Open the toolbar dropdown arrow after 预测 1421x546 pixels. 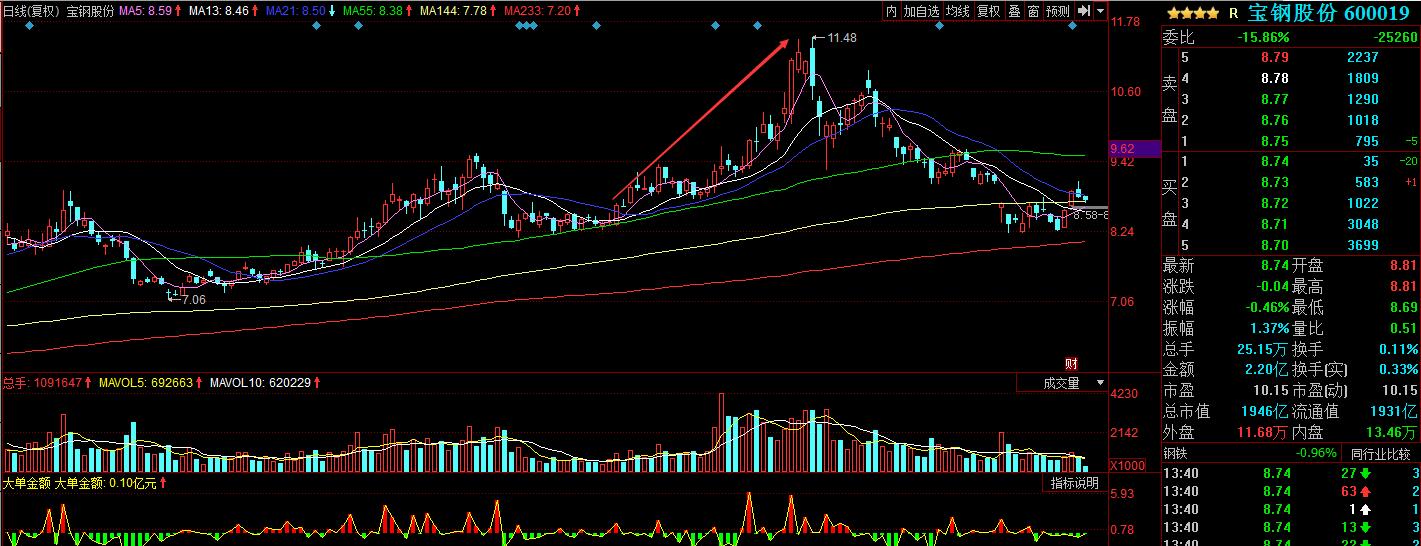(x=1101, y=11)
